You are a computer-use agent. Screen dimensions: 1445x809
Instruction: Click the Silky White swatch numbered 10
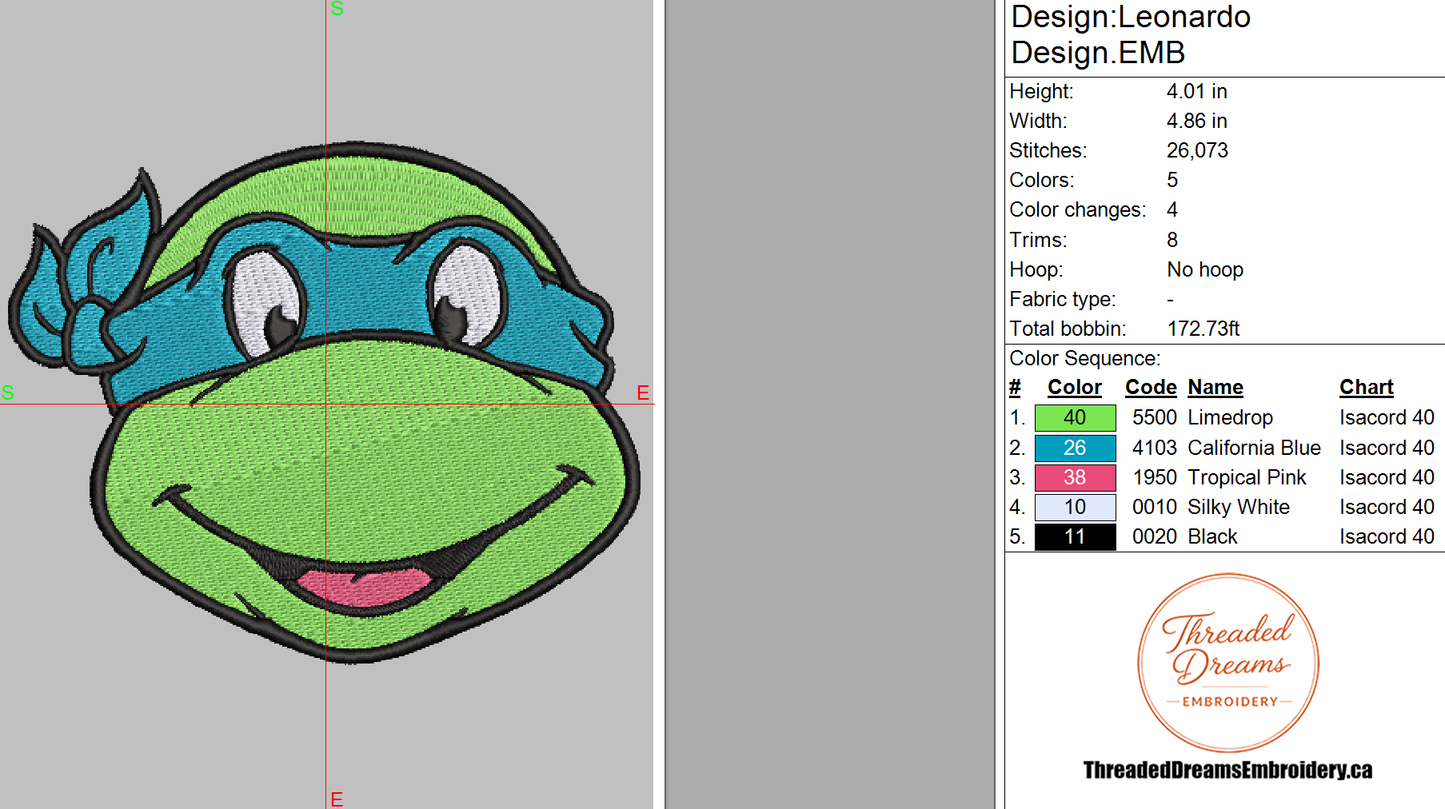[x=1075, y=507]
